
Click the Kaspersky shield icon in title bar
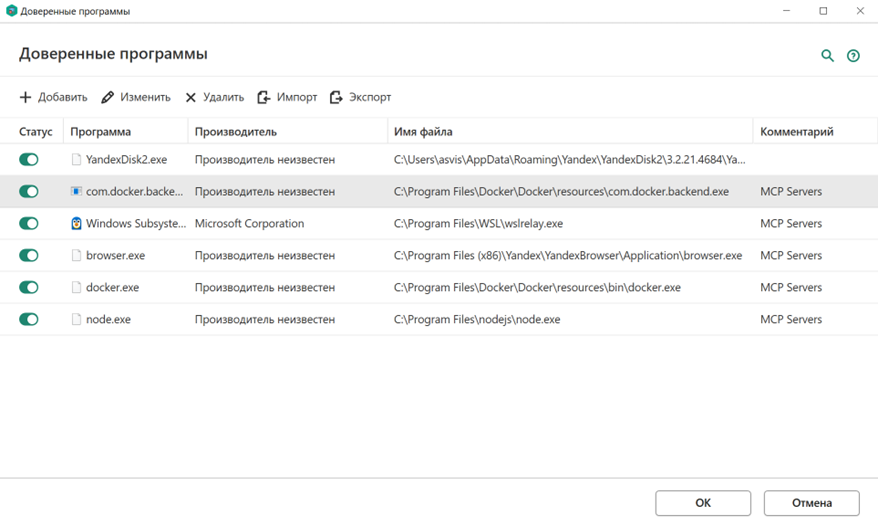(x=11, y=11)
